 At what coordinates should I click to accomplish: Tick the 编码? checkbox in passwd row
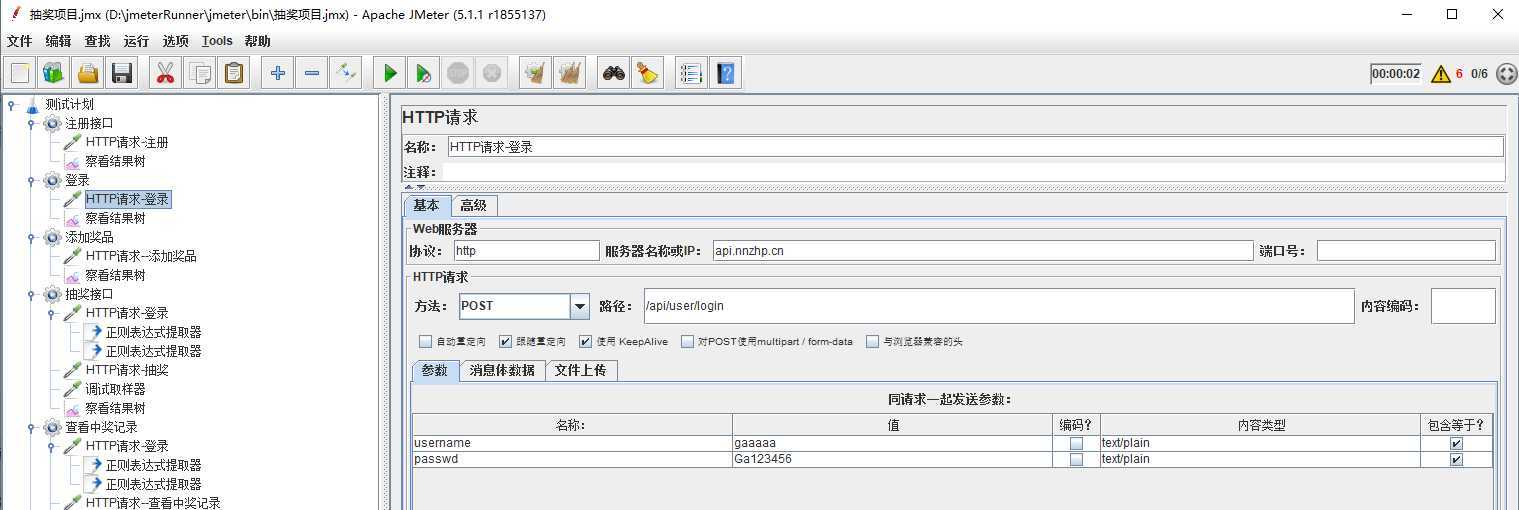click(1076, 460)
